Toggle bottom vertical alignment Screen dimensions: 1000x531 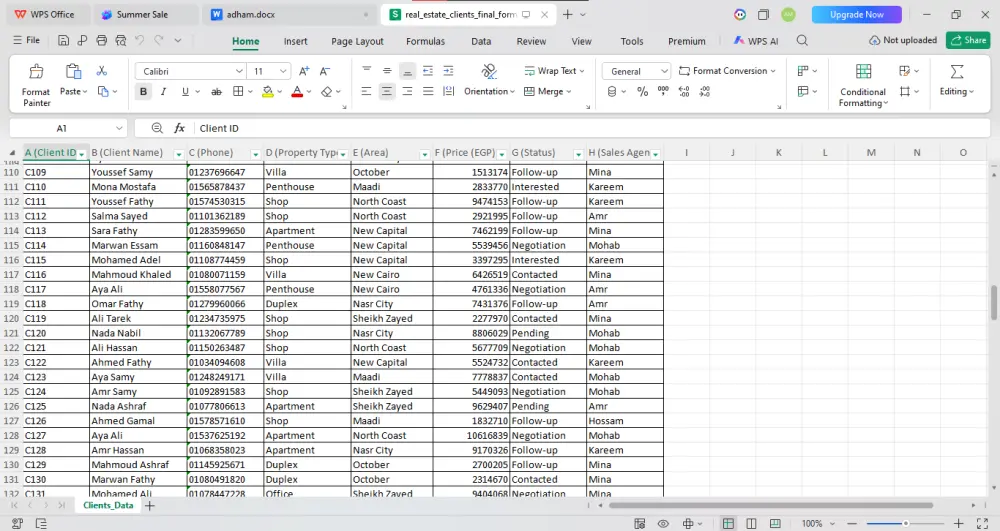coord(407,71)
